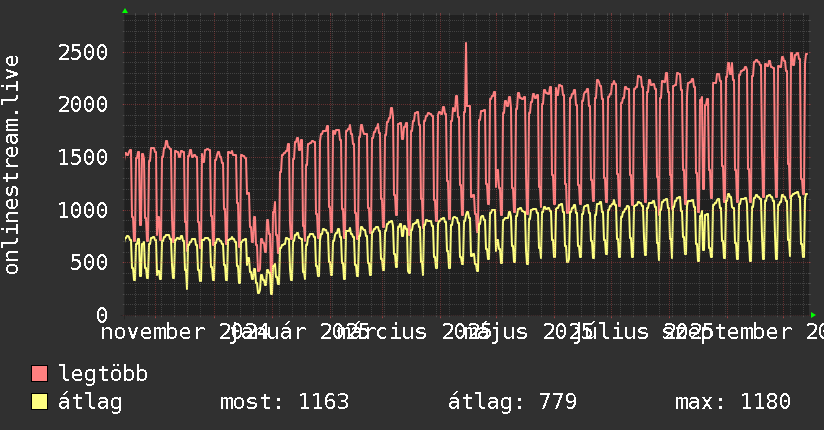Click the 'átlag: 779' average statistic

(512, 402)
